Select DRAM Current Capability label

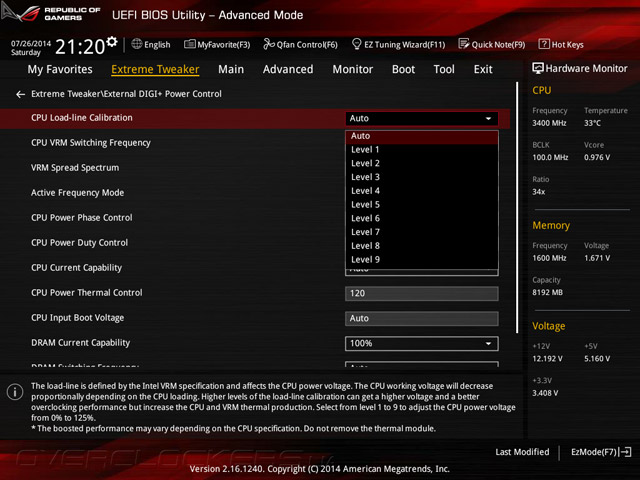pyautogui.click(x=80, y=343)
